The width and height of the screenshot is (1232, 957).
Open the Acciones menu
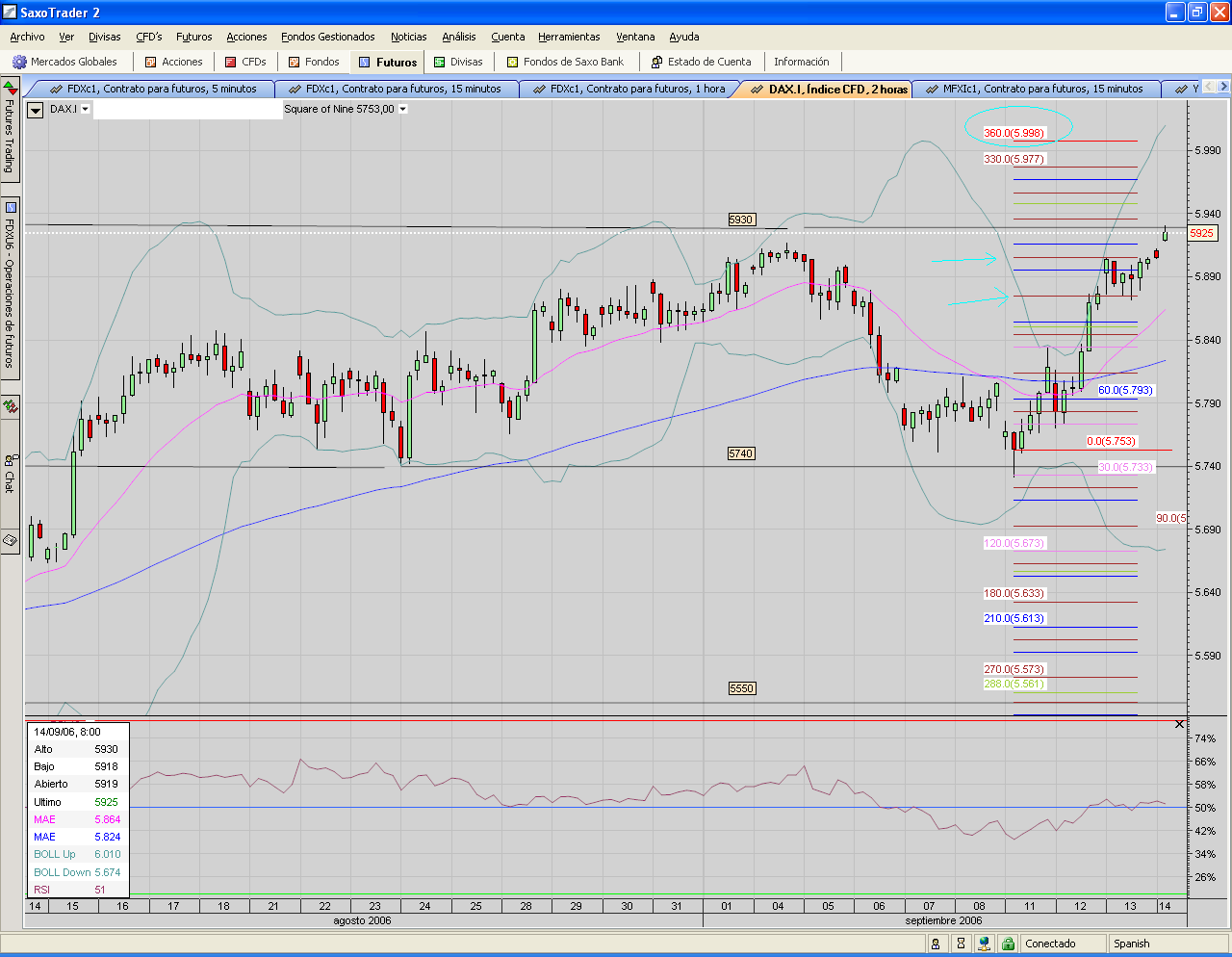pos(246,37)
